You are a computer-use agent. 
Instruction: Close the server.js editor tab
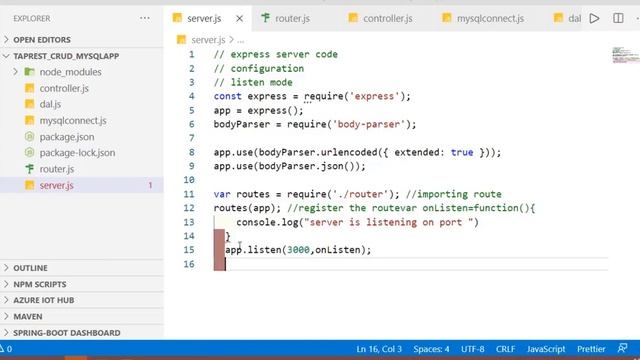pyautogui.click(x=240, y=18)
